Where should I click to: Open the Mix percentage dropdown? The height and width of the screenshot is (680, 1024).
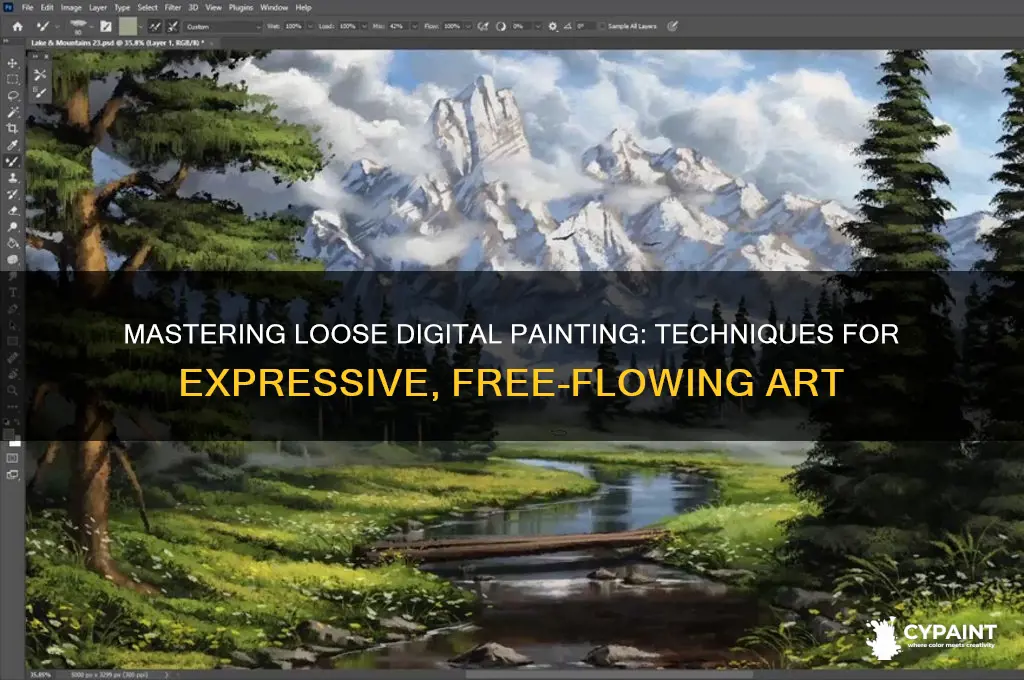(x=414, y=27)
